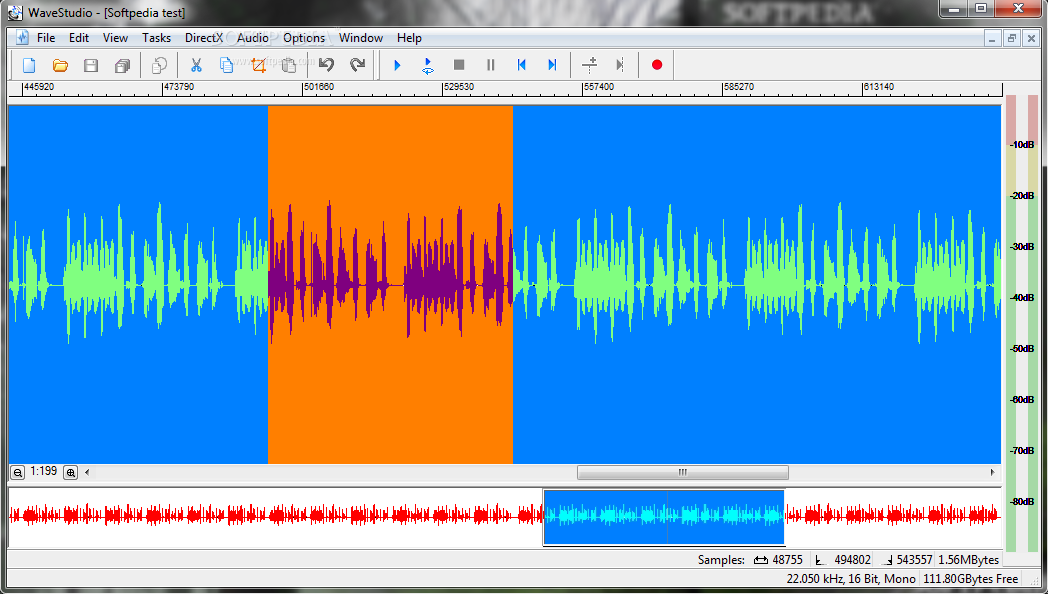Viewport: 1048px width, 594px height.
Task: Open the Tasks menu
Action: tap(156, 38)
